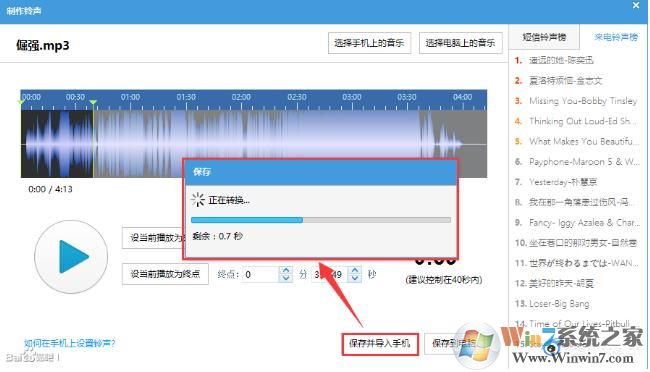Increase 终点 minutes with the up arrow
The width and height of the screenshot is (650, 372).
coord(286,270)
